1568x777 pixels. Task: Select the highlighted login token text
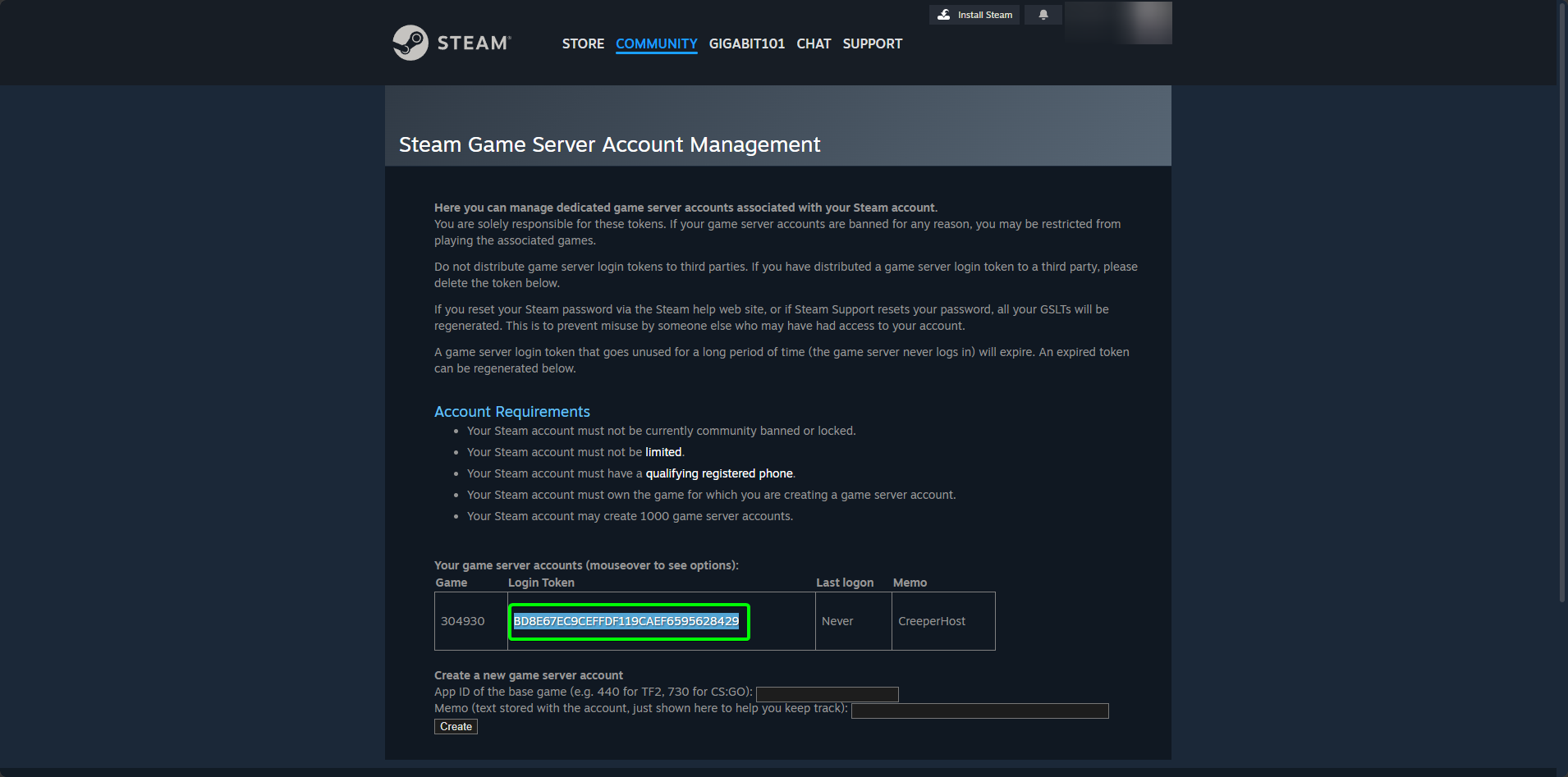[628, 621]
